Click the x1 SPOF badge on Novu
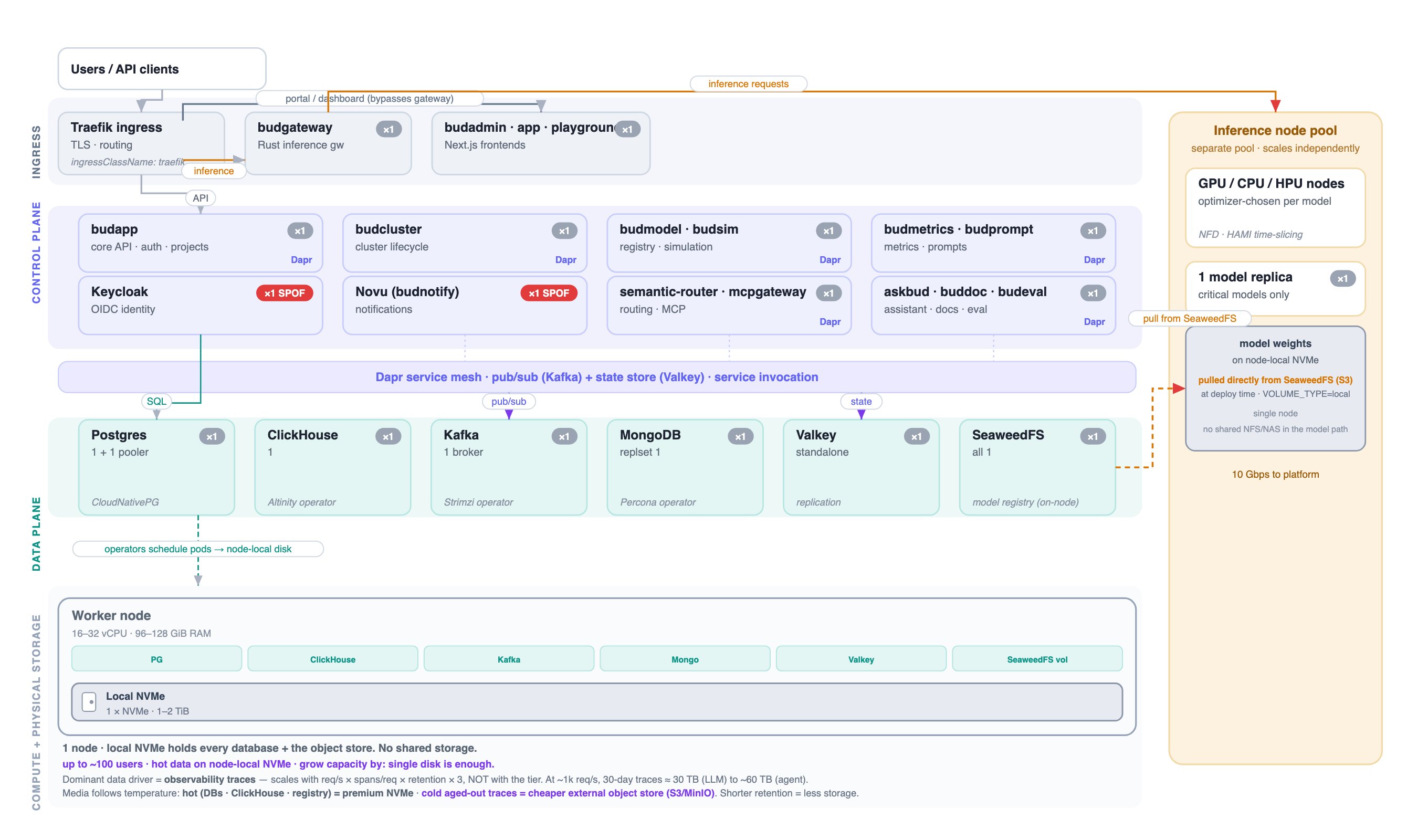Viewport: 1428px width, 840px height. pyautogui.click(x=549, y=293)
